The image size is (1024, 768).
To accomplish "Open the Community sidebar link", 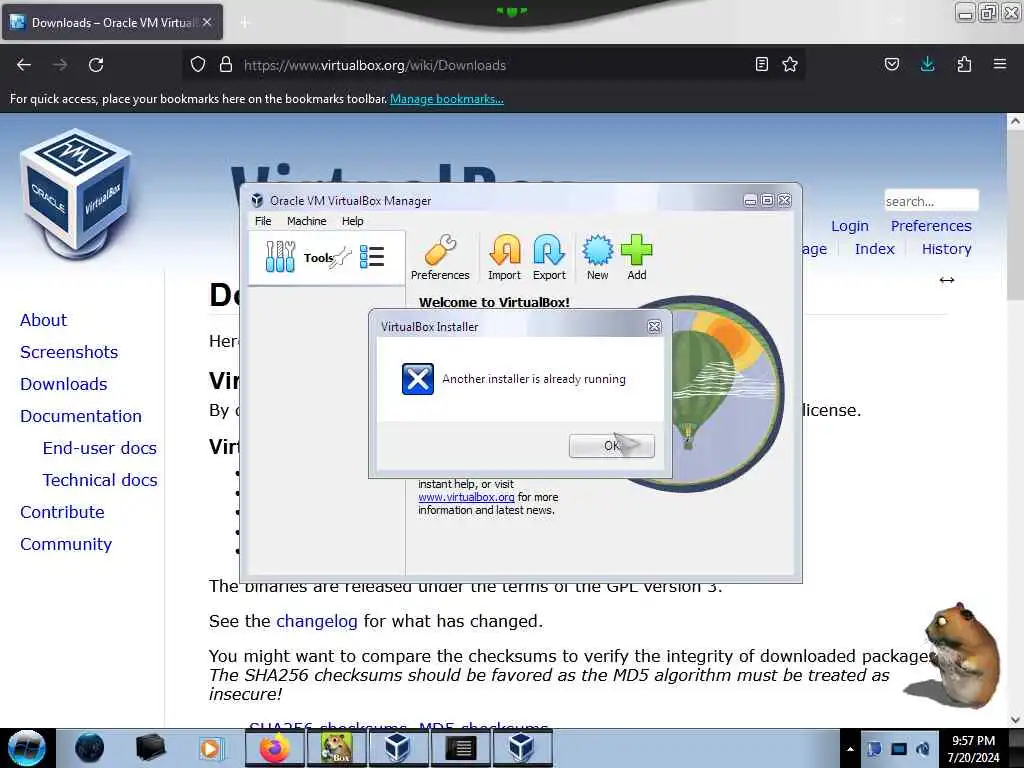I will (66, 544).
